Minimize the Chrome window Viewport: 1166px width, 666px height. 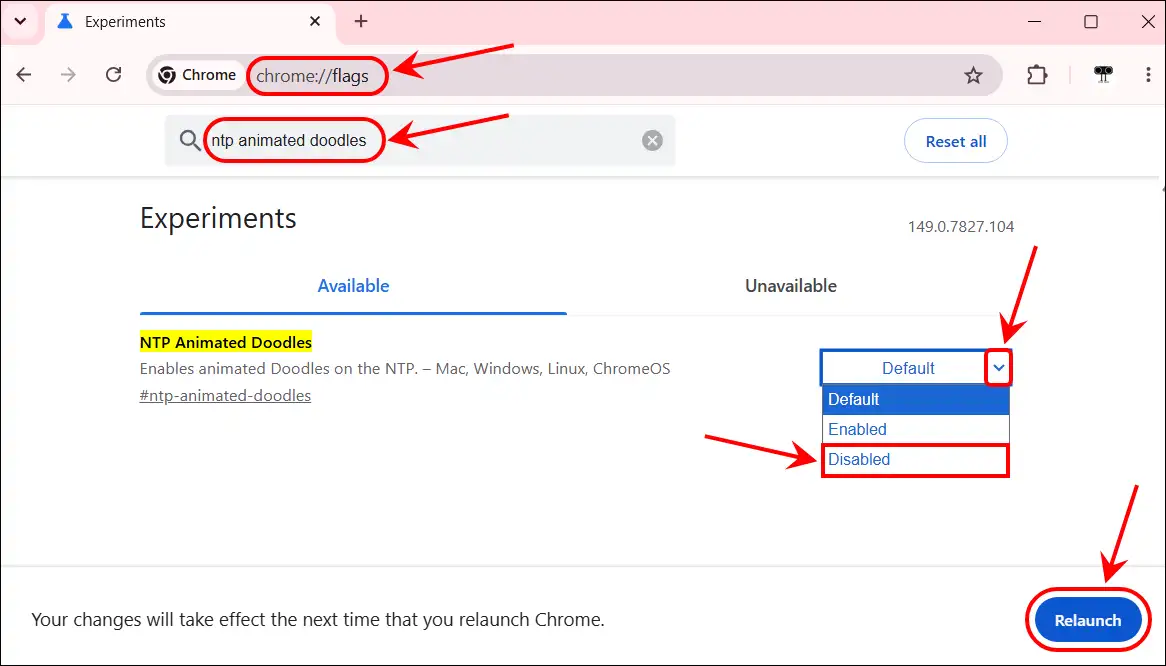point(1034,22)
